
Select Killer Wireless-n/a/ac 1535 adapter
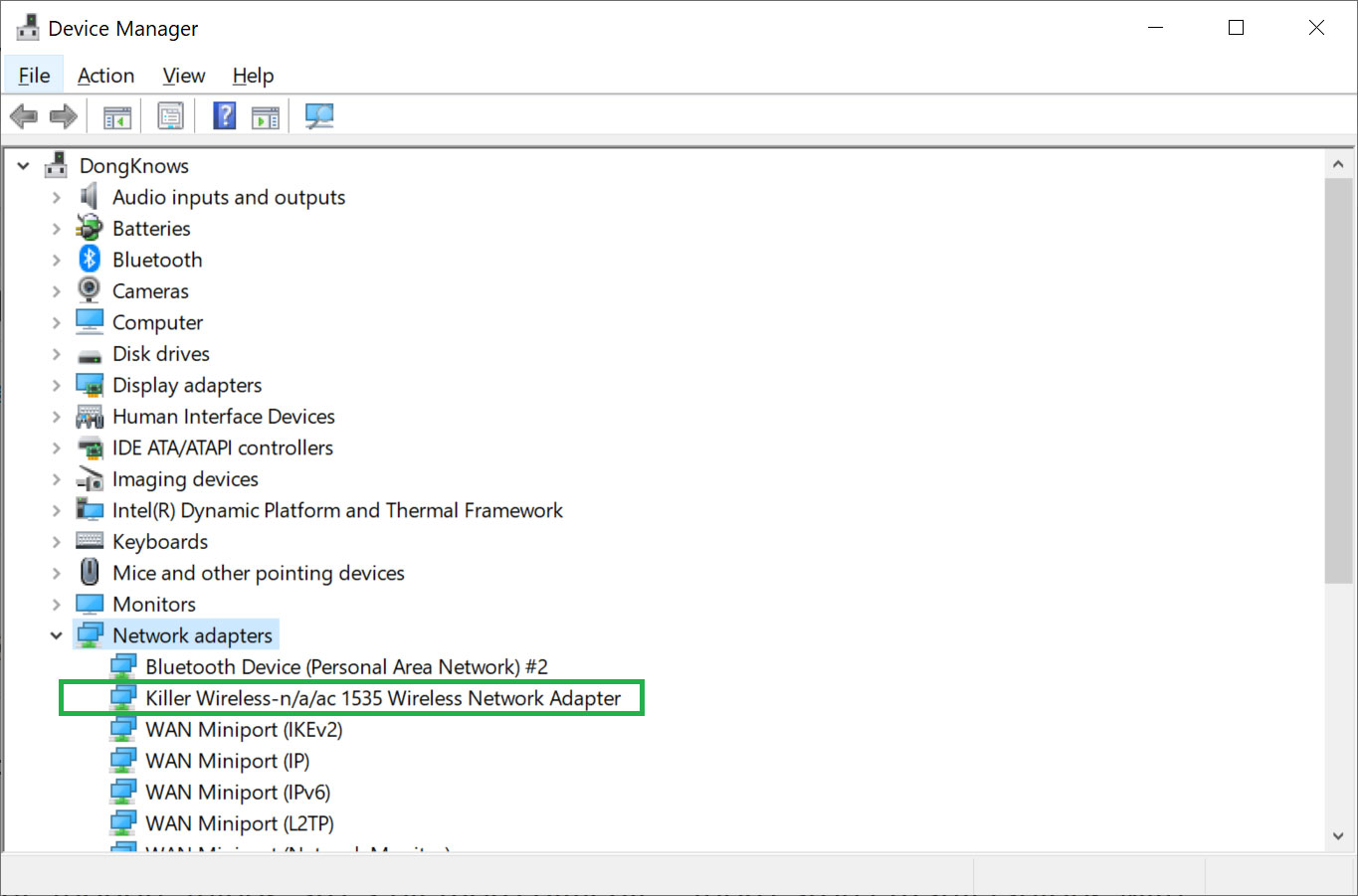point(382,698)
